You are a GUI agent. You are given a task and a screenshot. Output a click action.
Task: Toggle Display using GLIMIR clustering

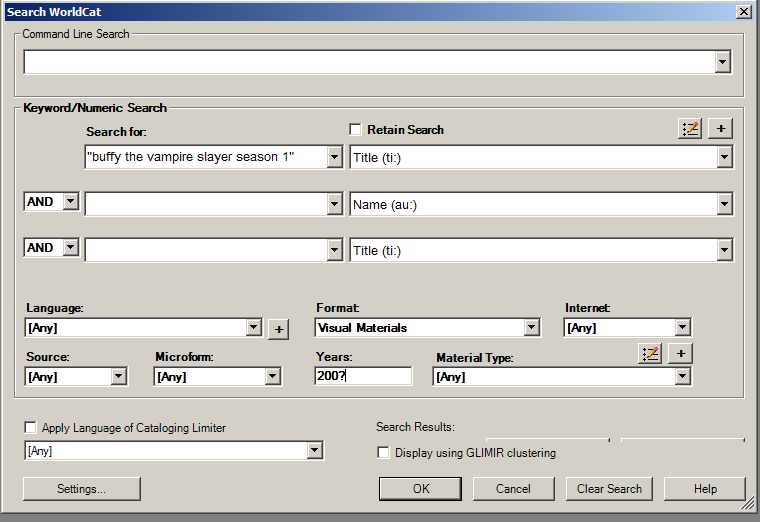[x=383, y=453]
